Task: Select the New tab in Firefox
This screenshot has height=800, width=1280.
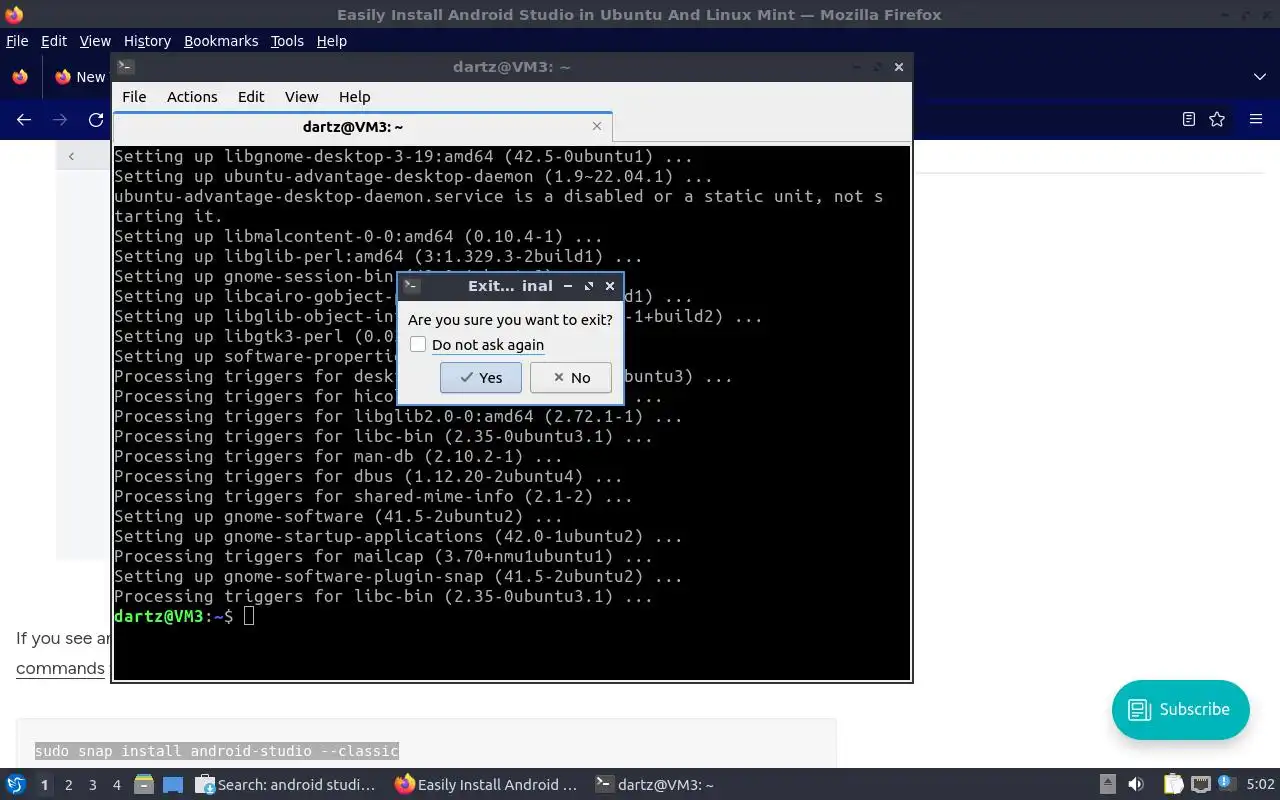Action: coord(80,76)
